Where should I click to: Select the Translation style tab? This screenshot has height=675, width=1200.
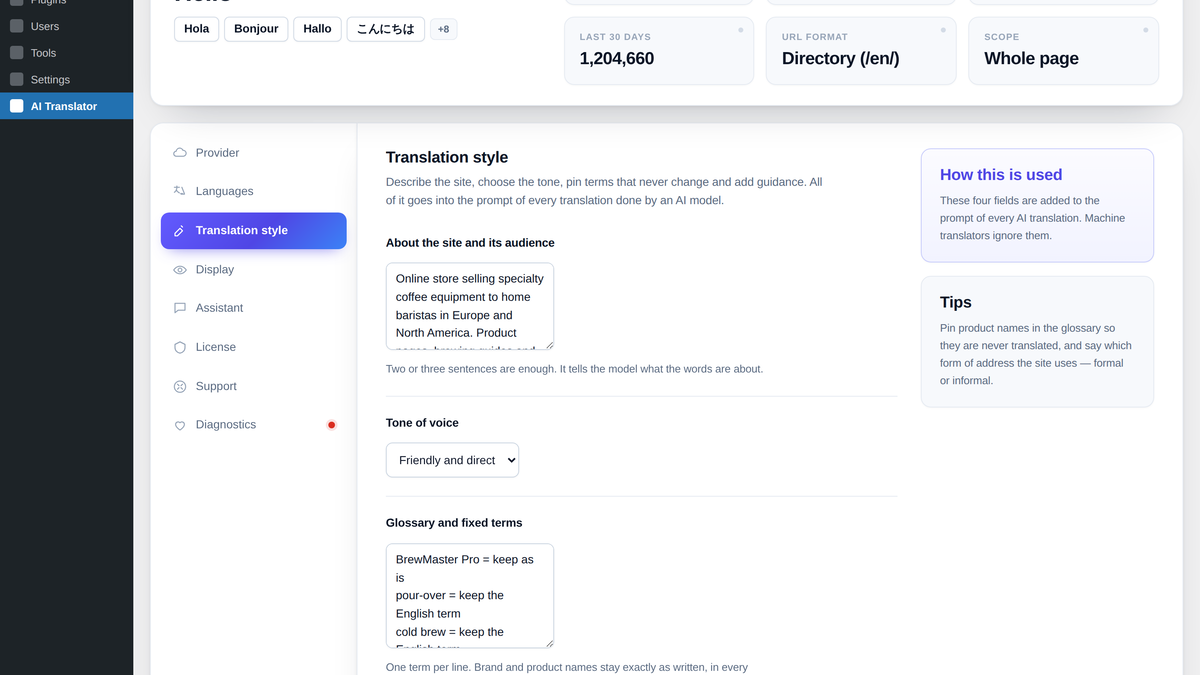[x=254, y=231]
